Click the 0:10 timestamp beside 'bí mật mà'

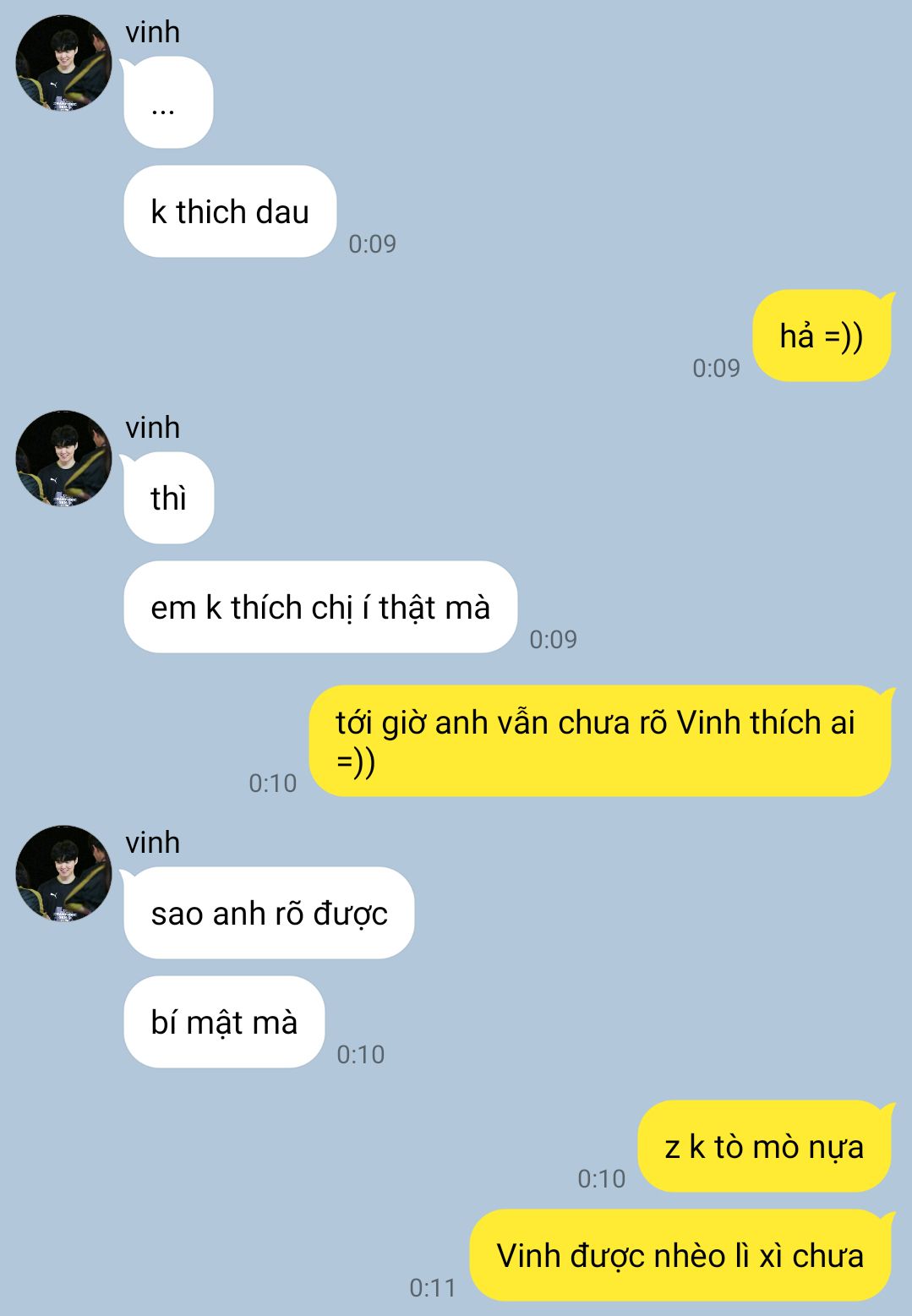[361, 1054]
